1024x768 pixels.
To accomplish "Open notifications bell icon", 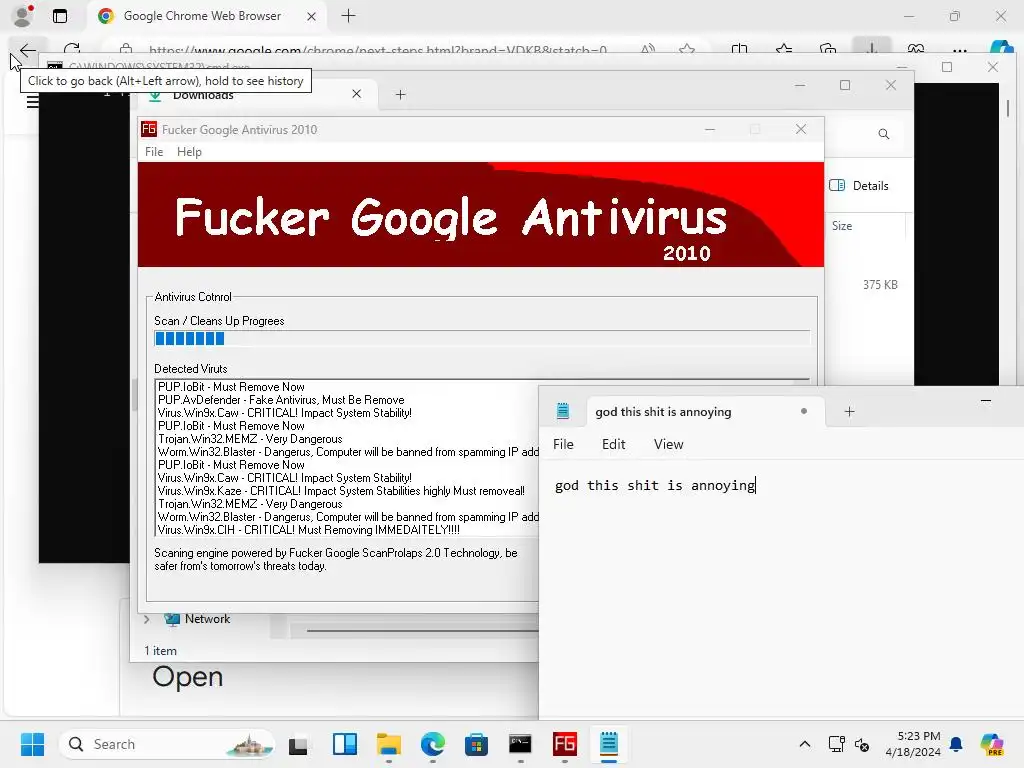I will tap(956, 744).
